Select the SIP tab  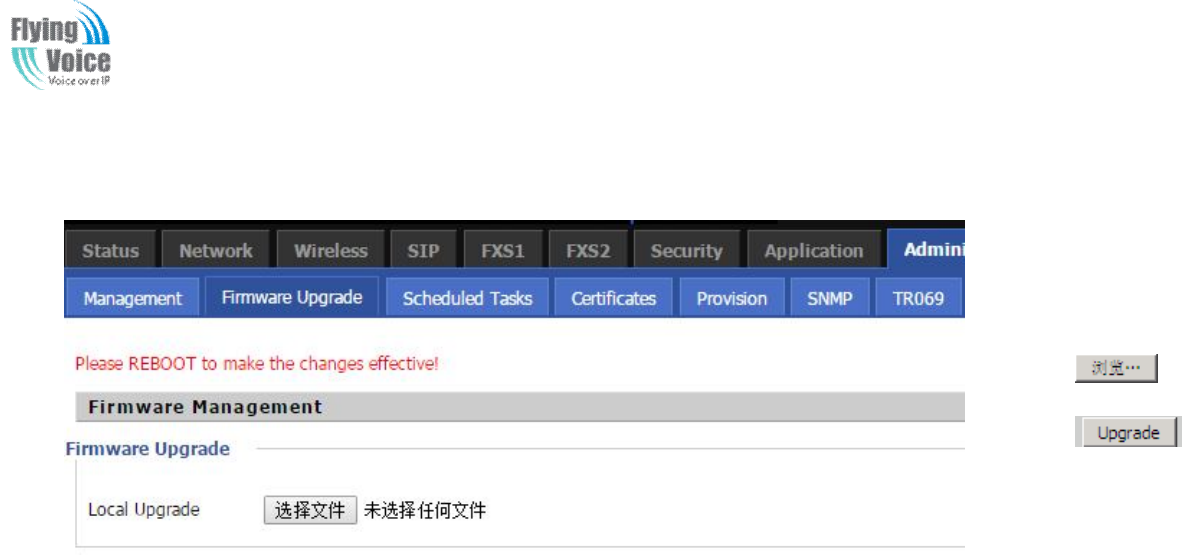[423, 250]
